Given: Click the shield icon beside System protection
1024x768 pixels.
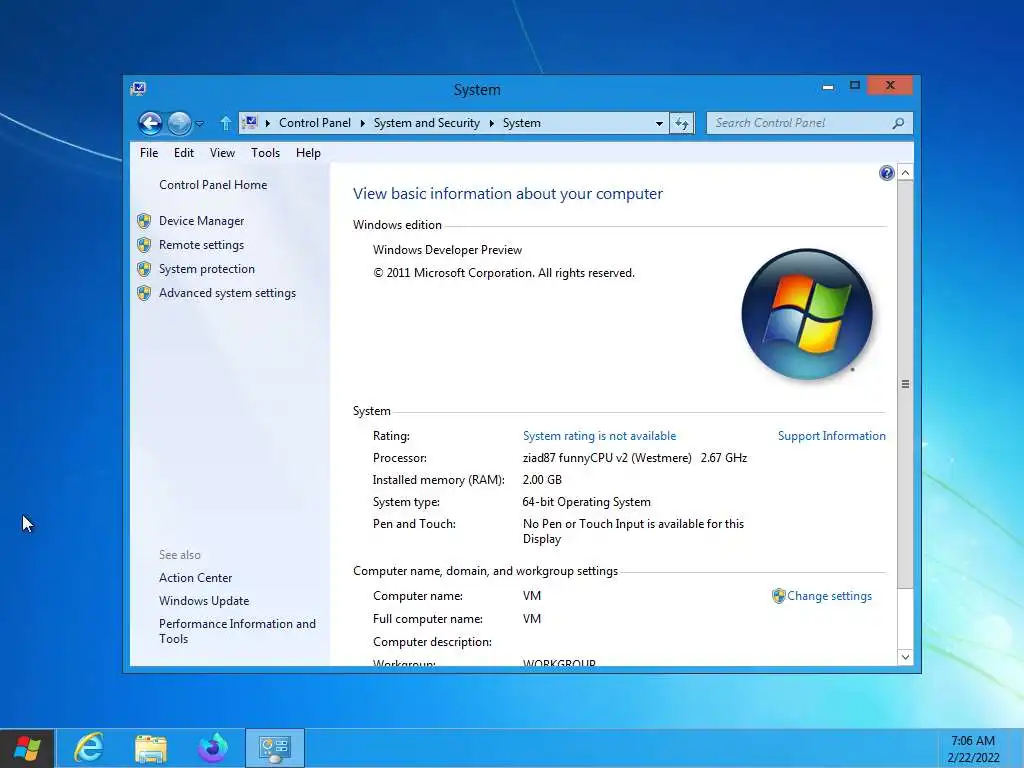Looking at the screenshot, I should click(x=144, y=269).
